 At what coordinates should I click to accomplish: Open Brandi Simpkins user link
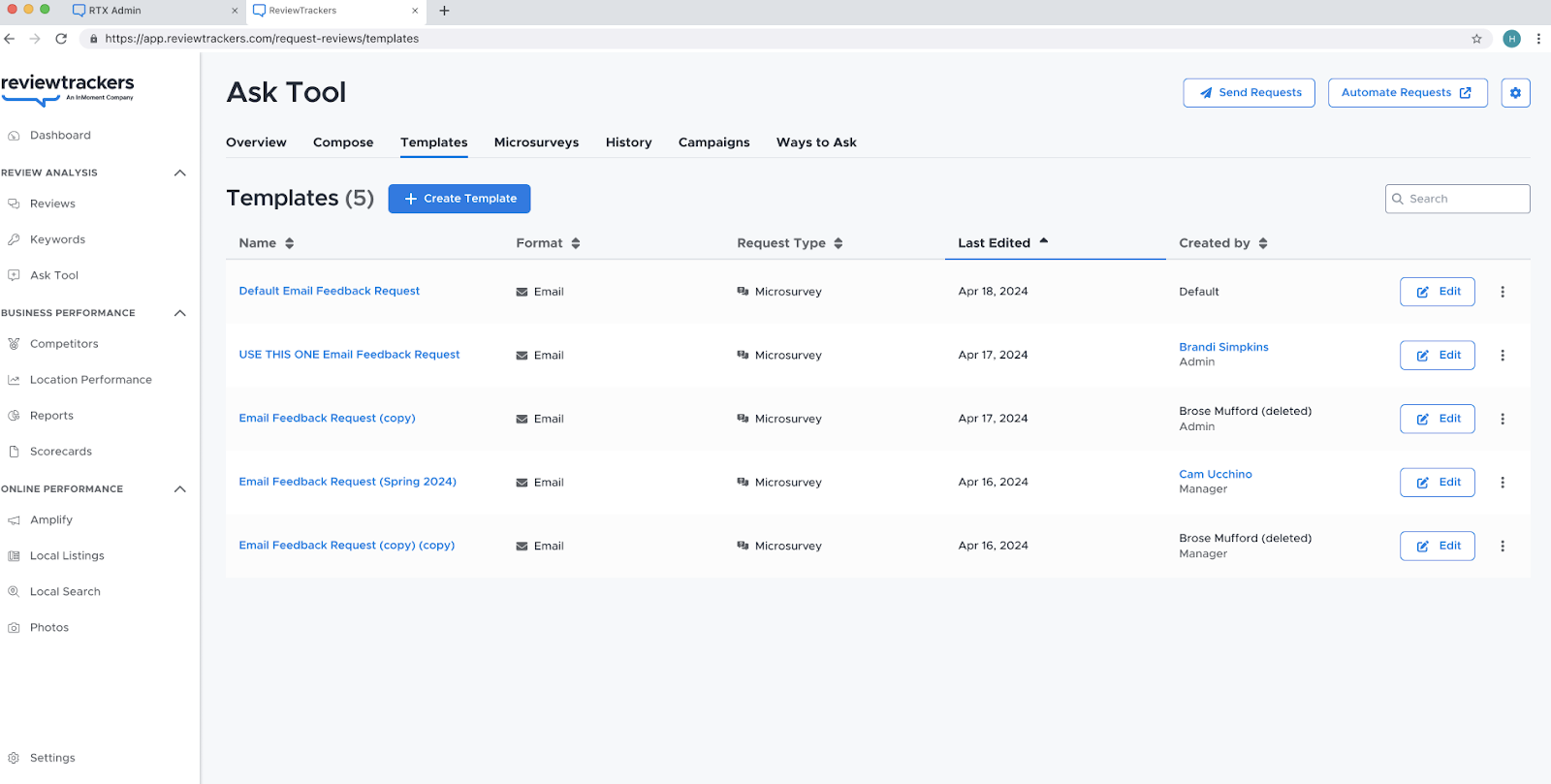(1223, 347)
